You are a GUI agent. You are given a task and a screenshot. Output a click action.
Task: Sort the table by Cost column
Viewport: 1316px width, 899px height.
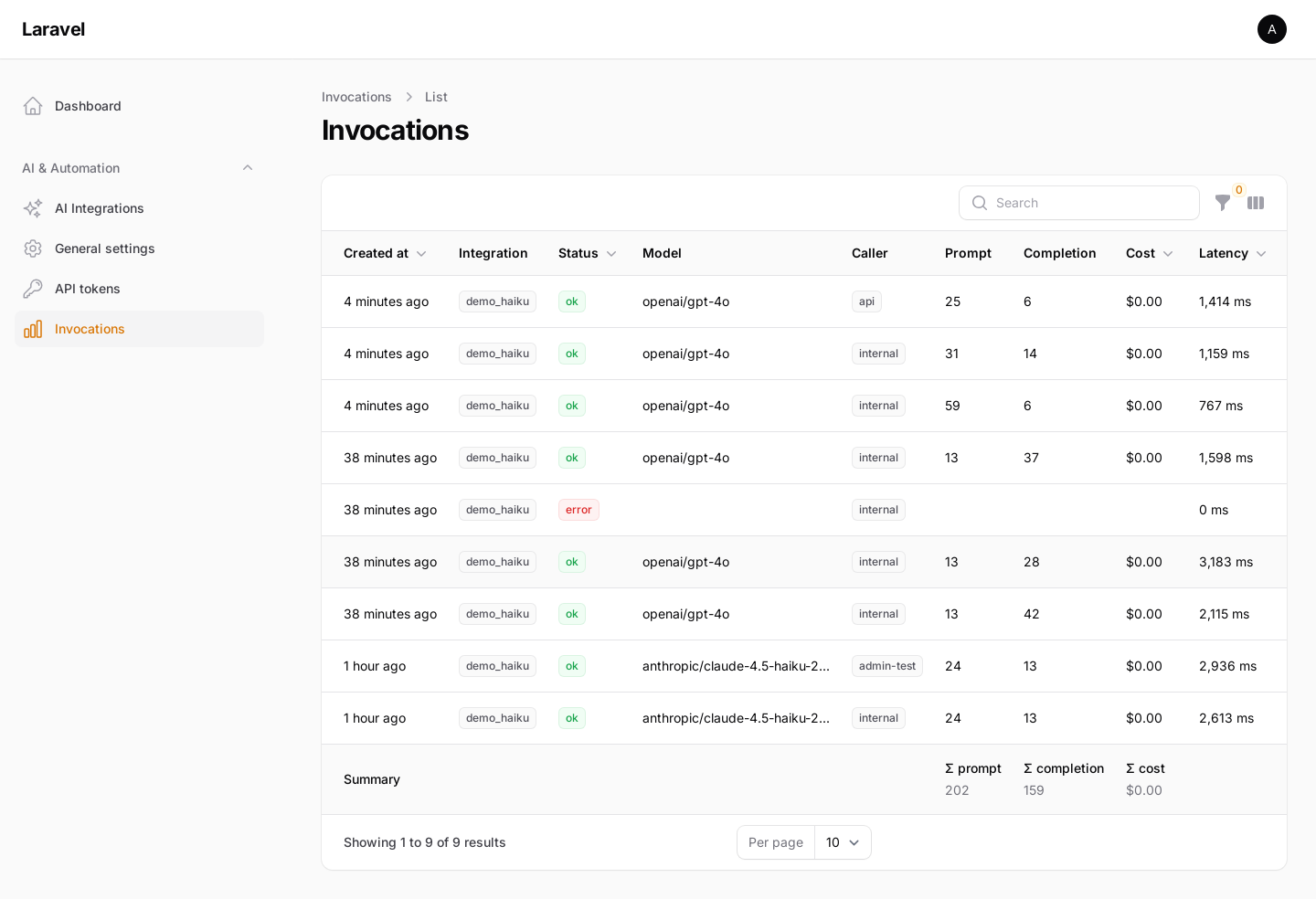point(1150,253)
